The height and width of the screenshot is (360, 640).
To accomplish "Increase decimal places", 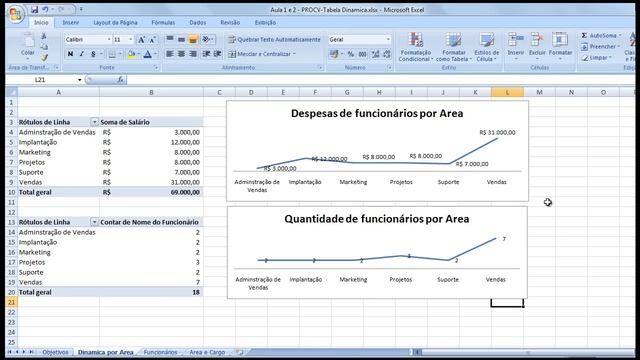I will click(375, 54).
